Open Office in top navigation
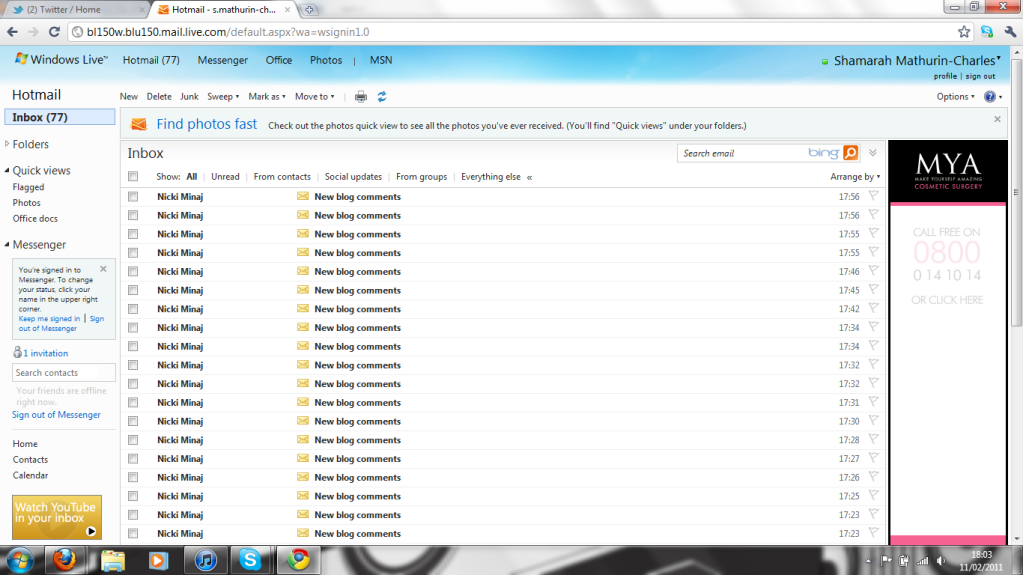The height and width of the screenshot is (575, 1023). 279,60
